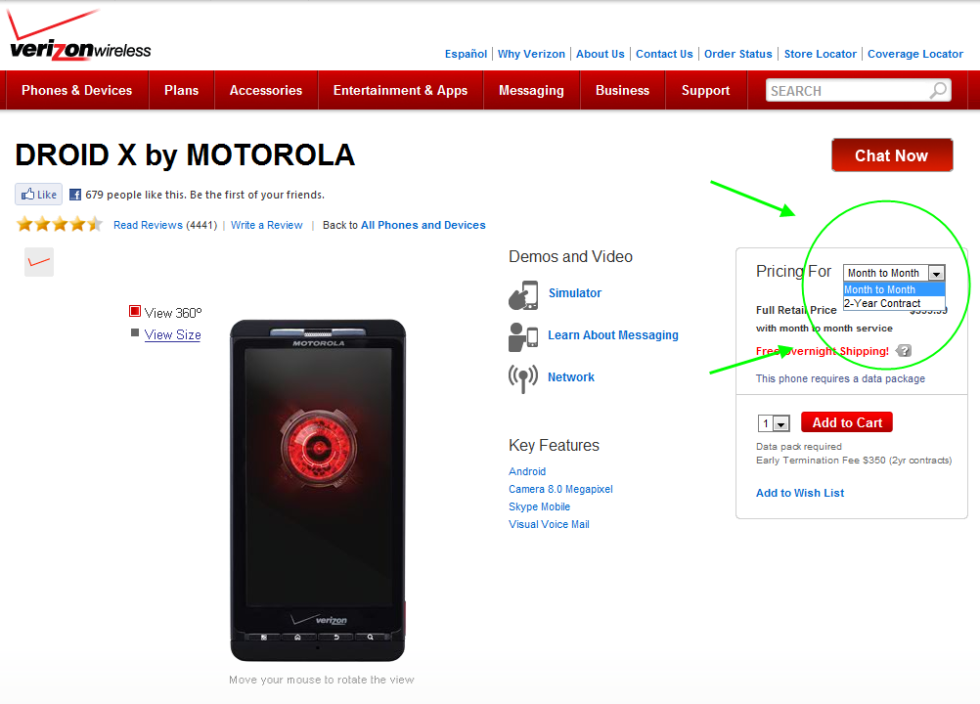Click the Android key feature link
The width and height of the screenshot is (980, 704).
tap(527, 471)
